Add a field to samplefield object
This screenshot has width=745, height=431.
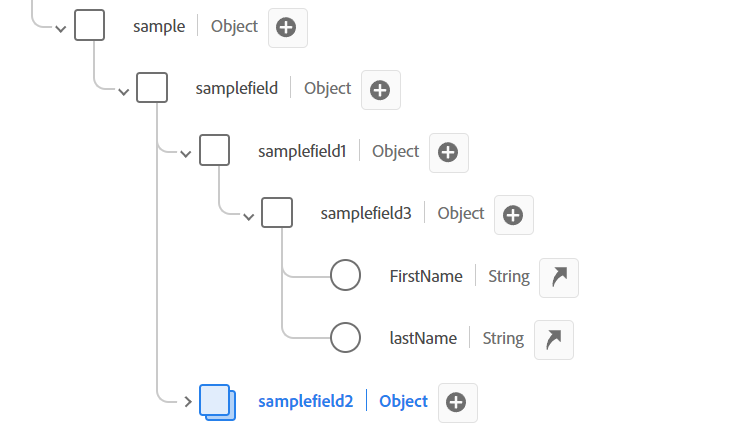(x=381, y=90)
